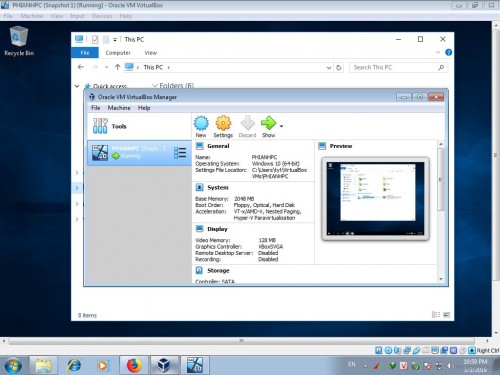Open dropdown arrow beside Show button
Image resolution: width=500 pixels, height=375 pixels.
click(x=282, y=126)
